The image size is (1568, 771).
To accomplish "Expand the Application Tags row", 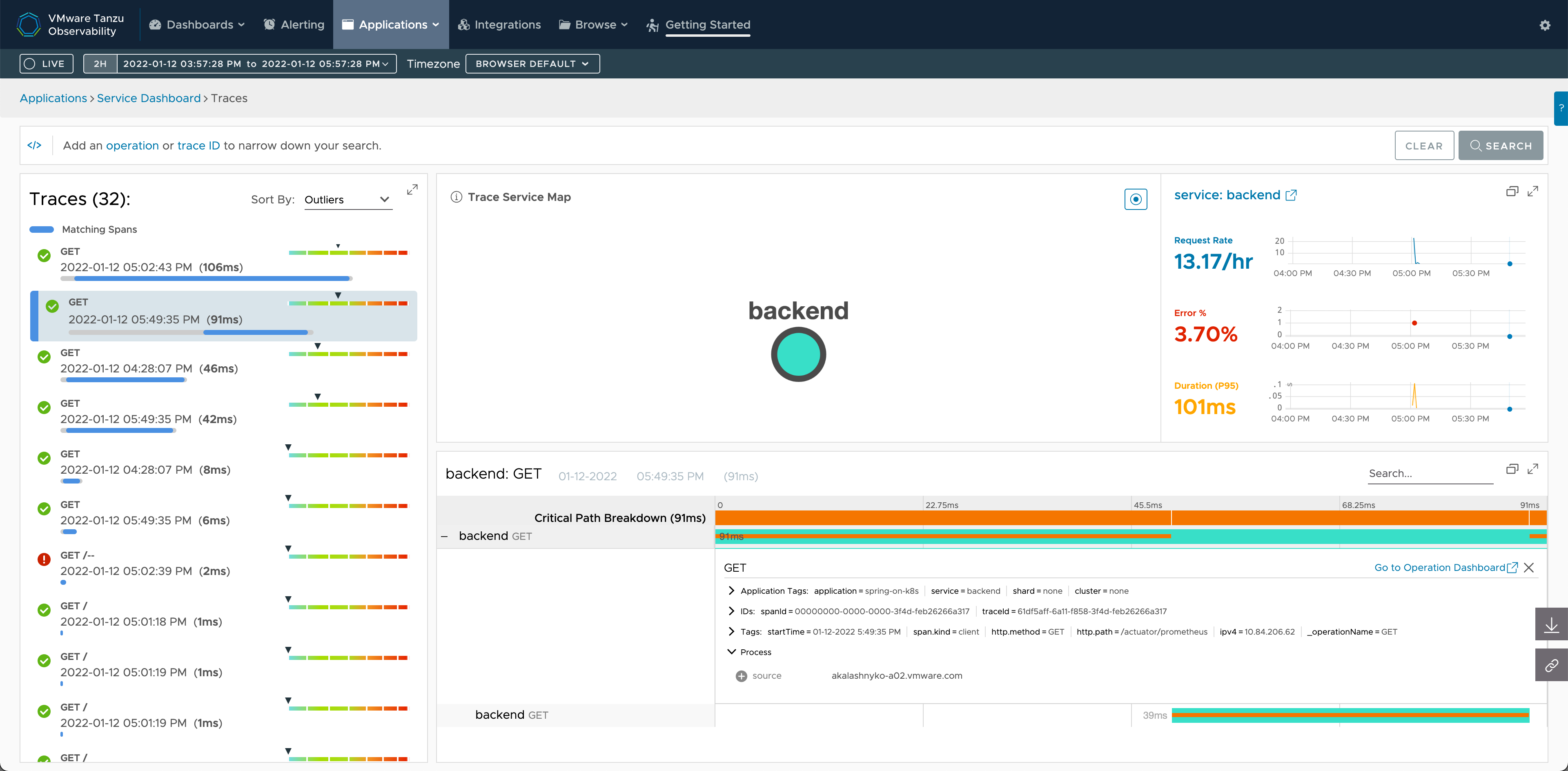I will 731,591.
